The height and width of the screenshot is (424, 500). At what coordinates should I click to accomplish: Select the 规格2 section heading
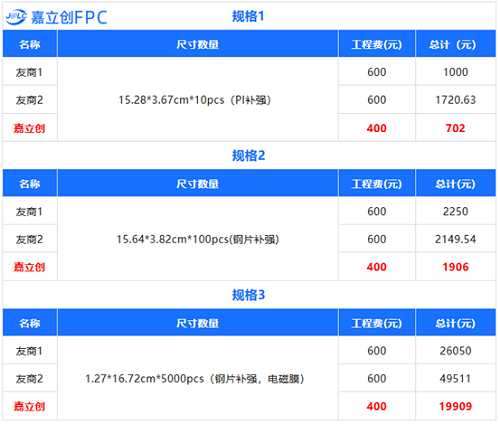click(x=248, y=156)
